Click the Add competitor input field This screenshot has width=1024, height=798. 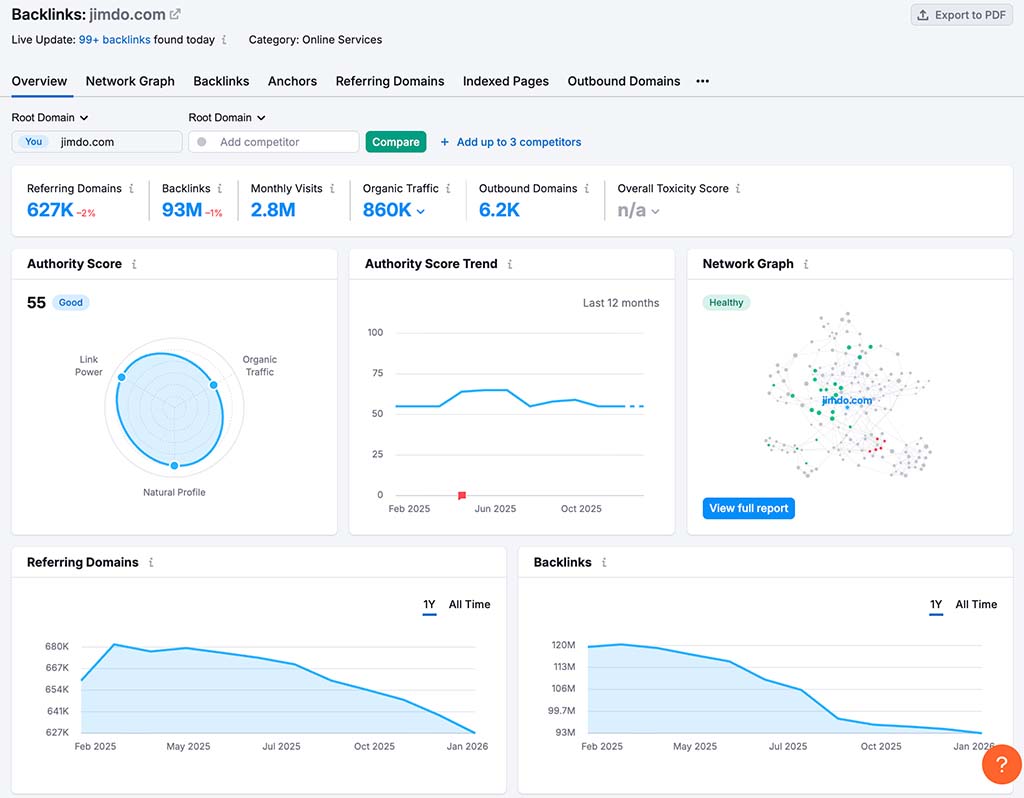273,142
